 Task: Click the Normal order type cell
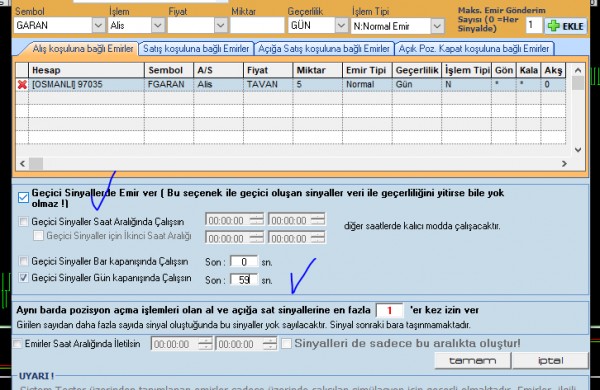[x=367, y=84]
